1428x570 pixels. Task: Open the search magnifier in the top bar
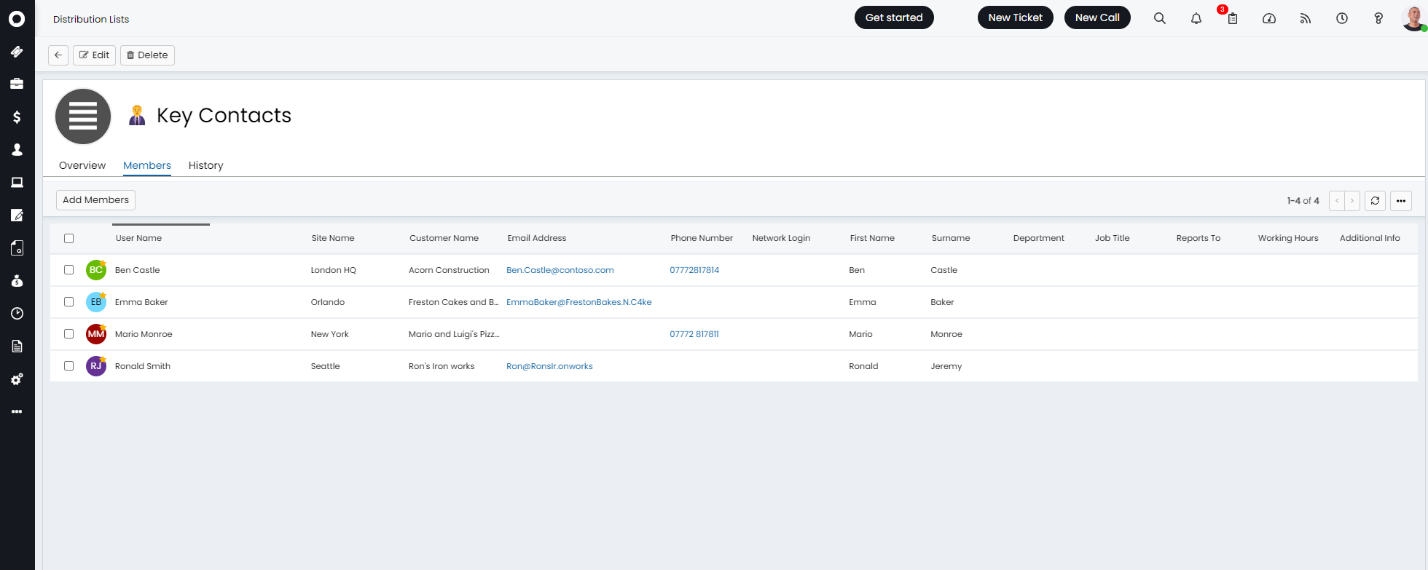(x=1160, y=18)
